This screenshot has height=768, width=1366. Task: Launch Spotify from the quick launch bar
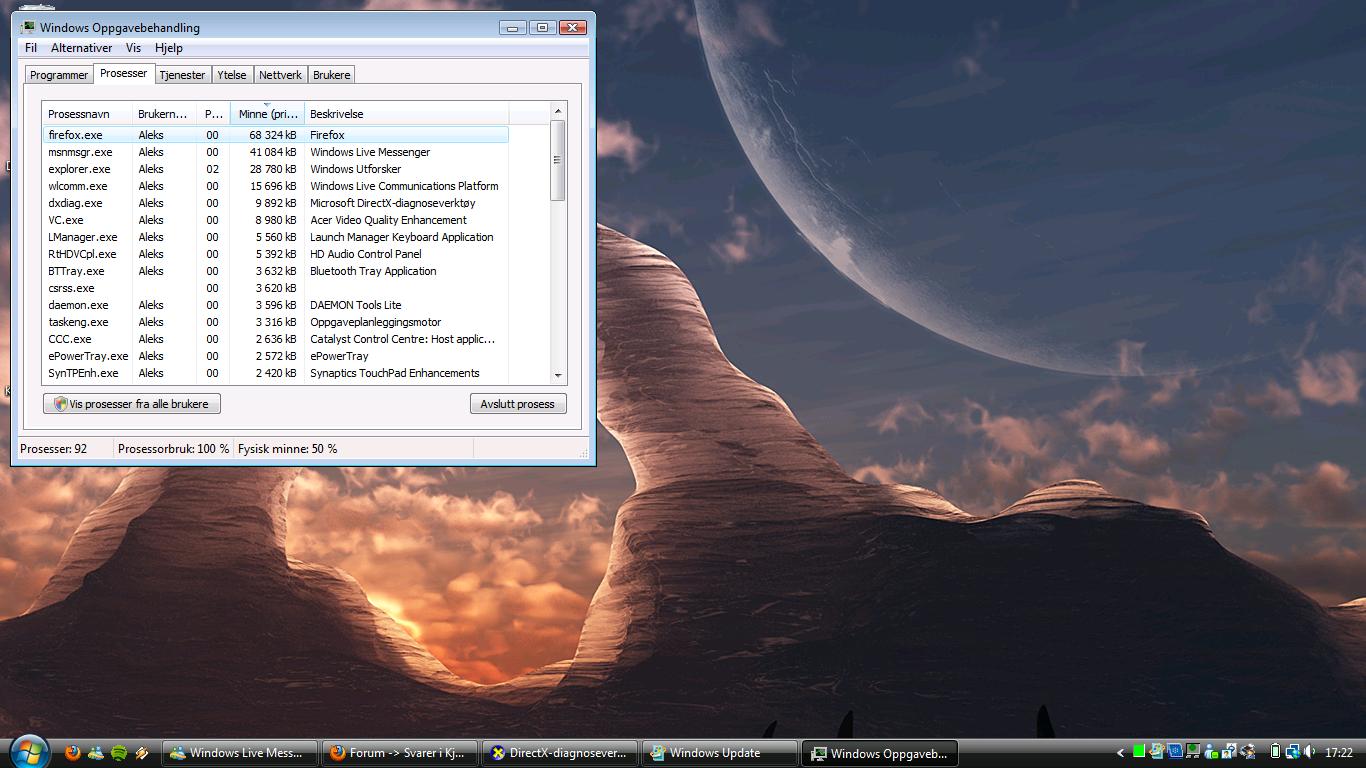[x=119, y=753]
